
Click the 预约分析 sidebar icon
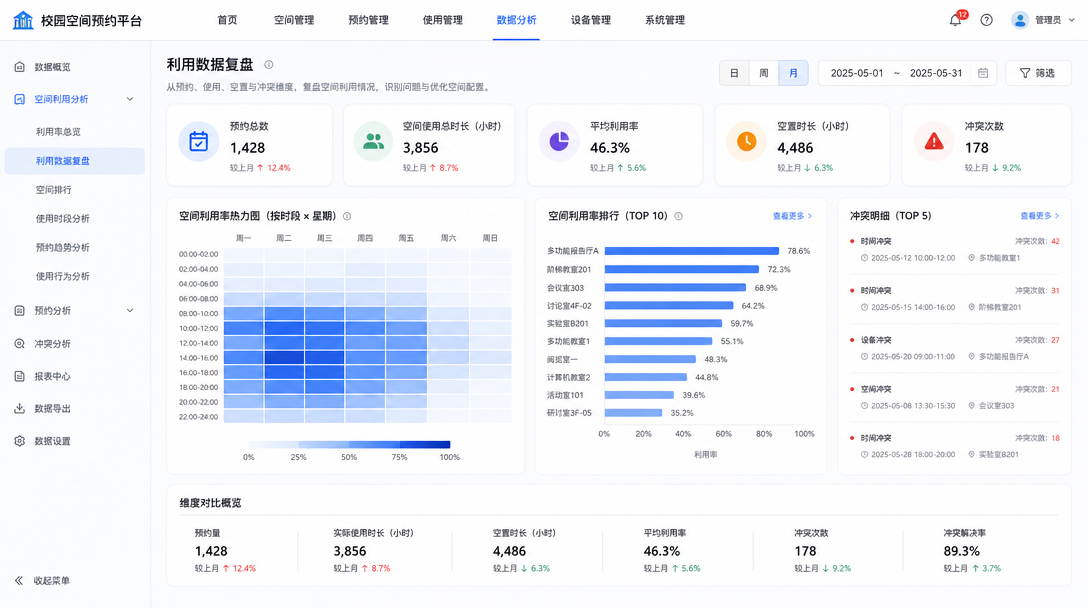pyautogui.click(x=19, y=310)
